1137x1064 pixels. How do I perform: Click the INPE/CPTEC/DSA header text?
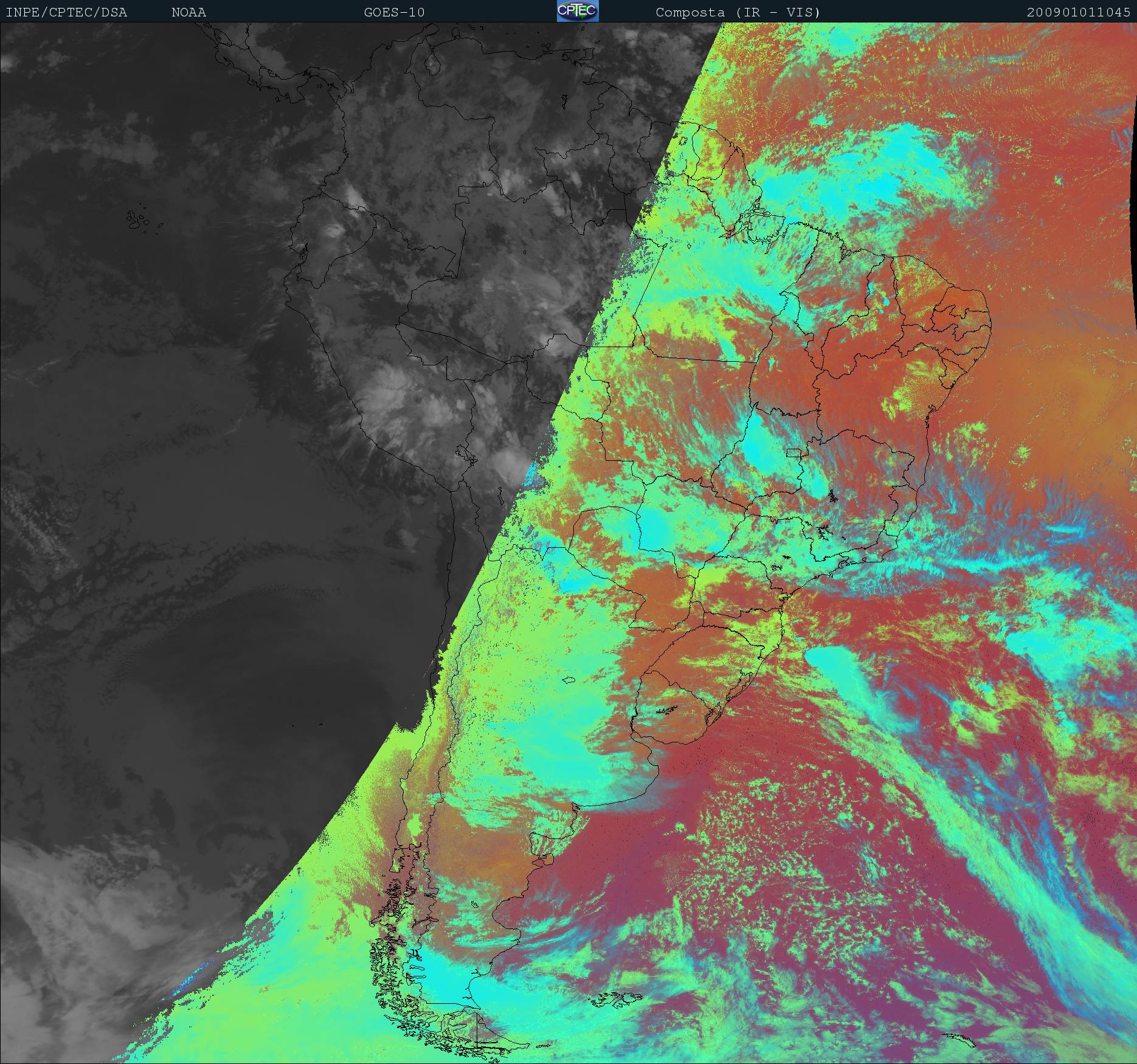coord(66,12)
